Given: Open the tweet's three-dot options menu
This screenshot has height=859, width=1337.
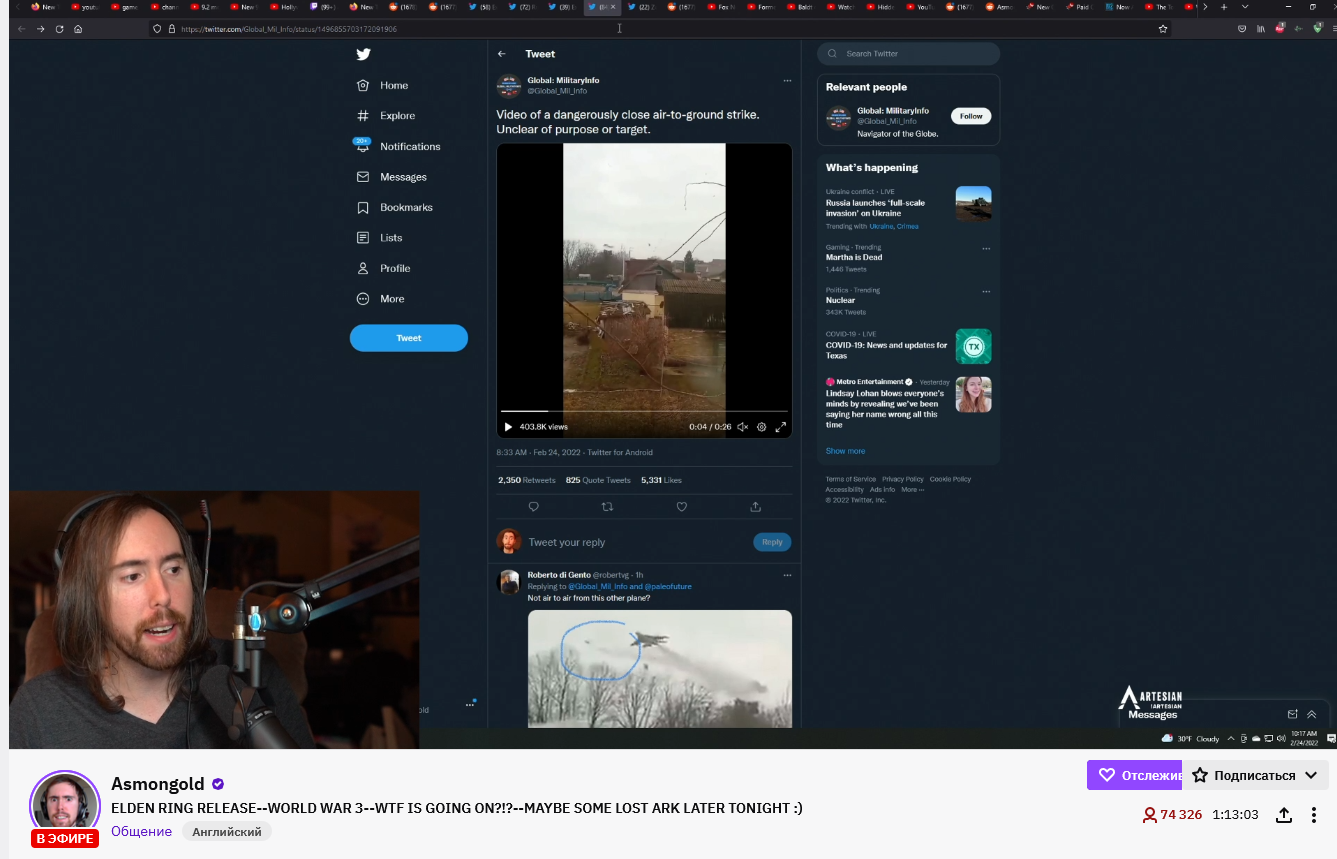Looking at the screenshot, I should pyautogui.click(x=787, y=80).
